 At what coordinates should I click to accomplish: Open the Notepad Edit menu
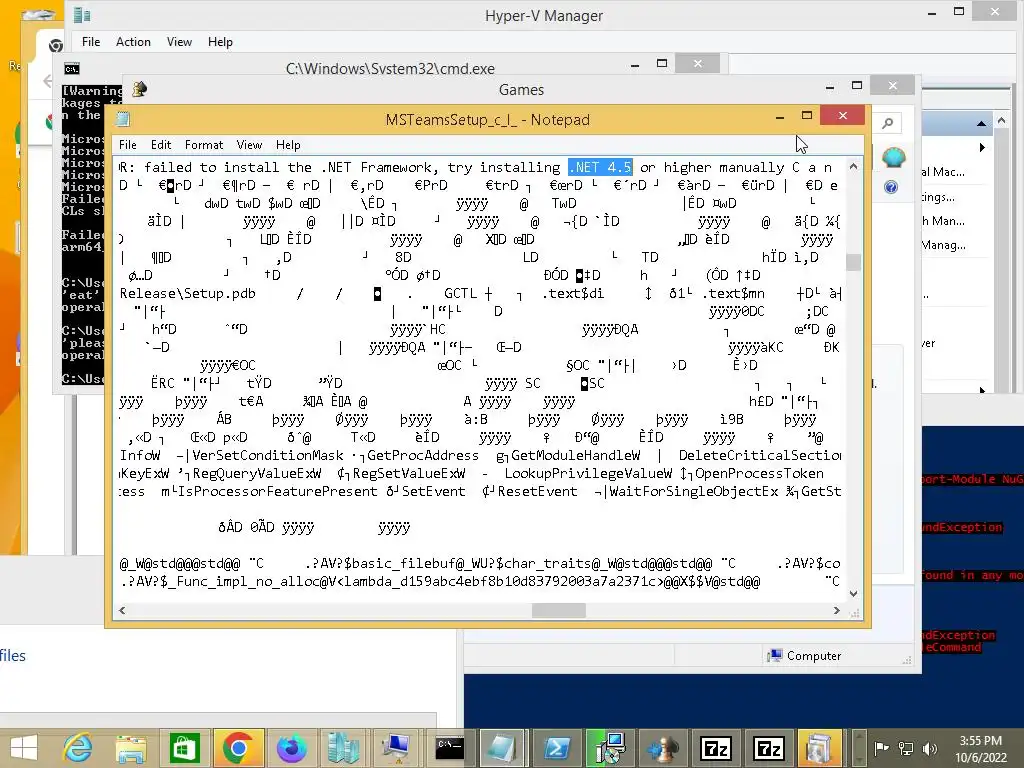tap(161, 144)
